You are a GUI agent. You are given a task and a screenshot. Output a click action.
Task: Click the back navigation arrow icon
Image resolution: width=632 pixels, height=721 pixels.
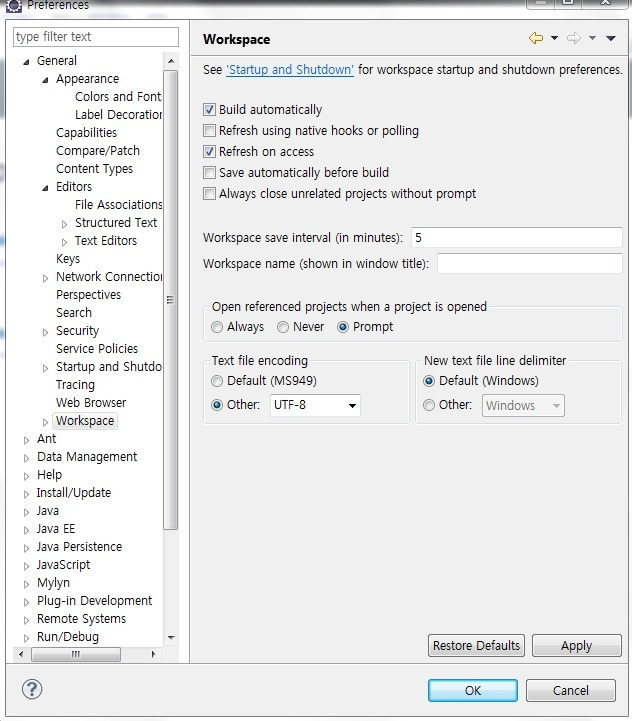click(x=536, y=38)
